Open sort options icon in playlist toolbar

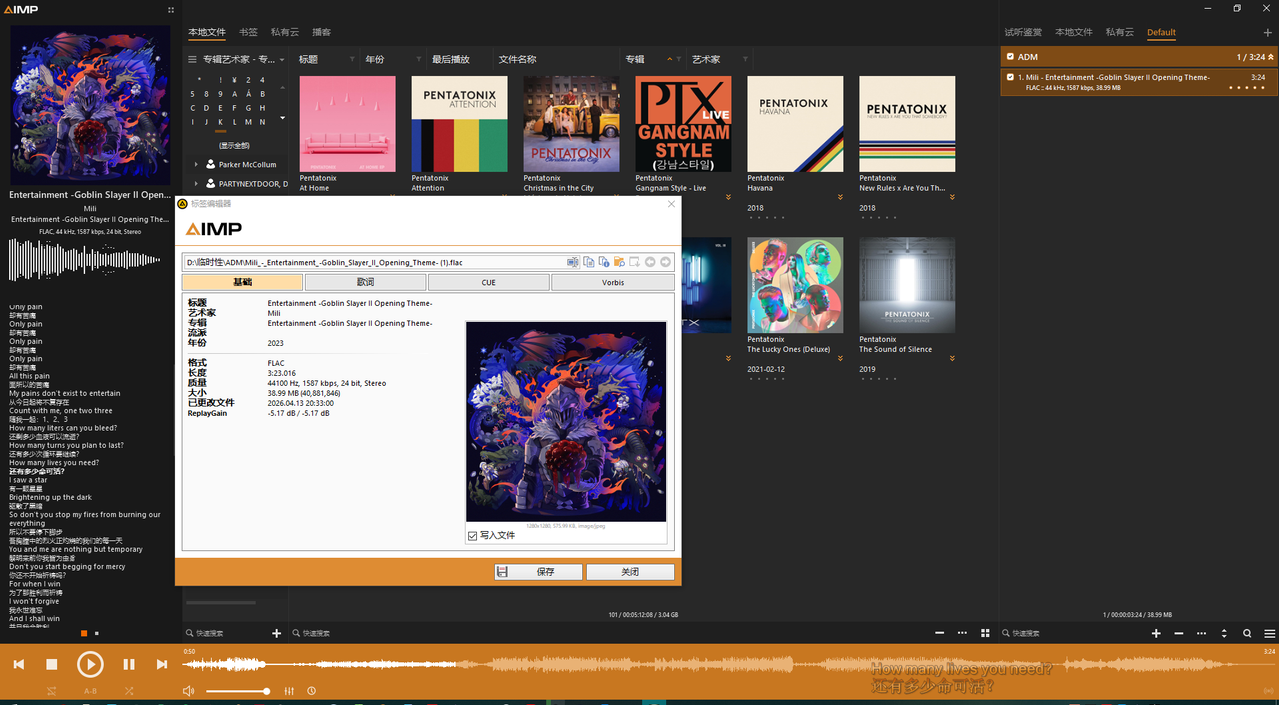(x=1224, y=633)
